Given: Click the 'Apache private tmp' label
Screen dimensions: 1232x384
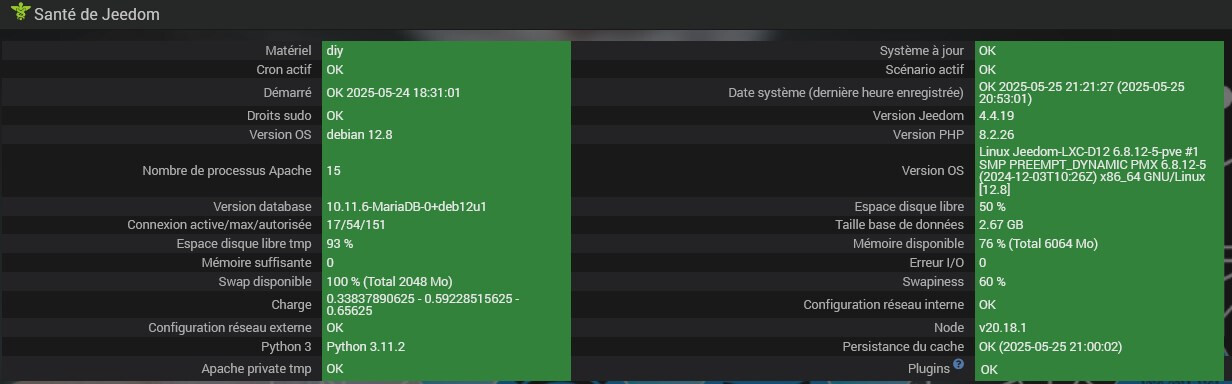Looking at the screenshot, I should coord(257,369).
